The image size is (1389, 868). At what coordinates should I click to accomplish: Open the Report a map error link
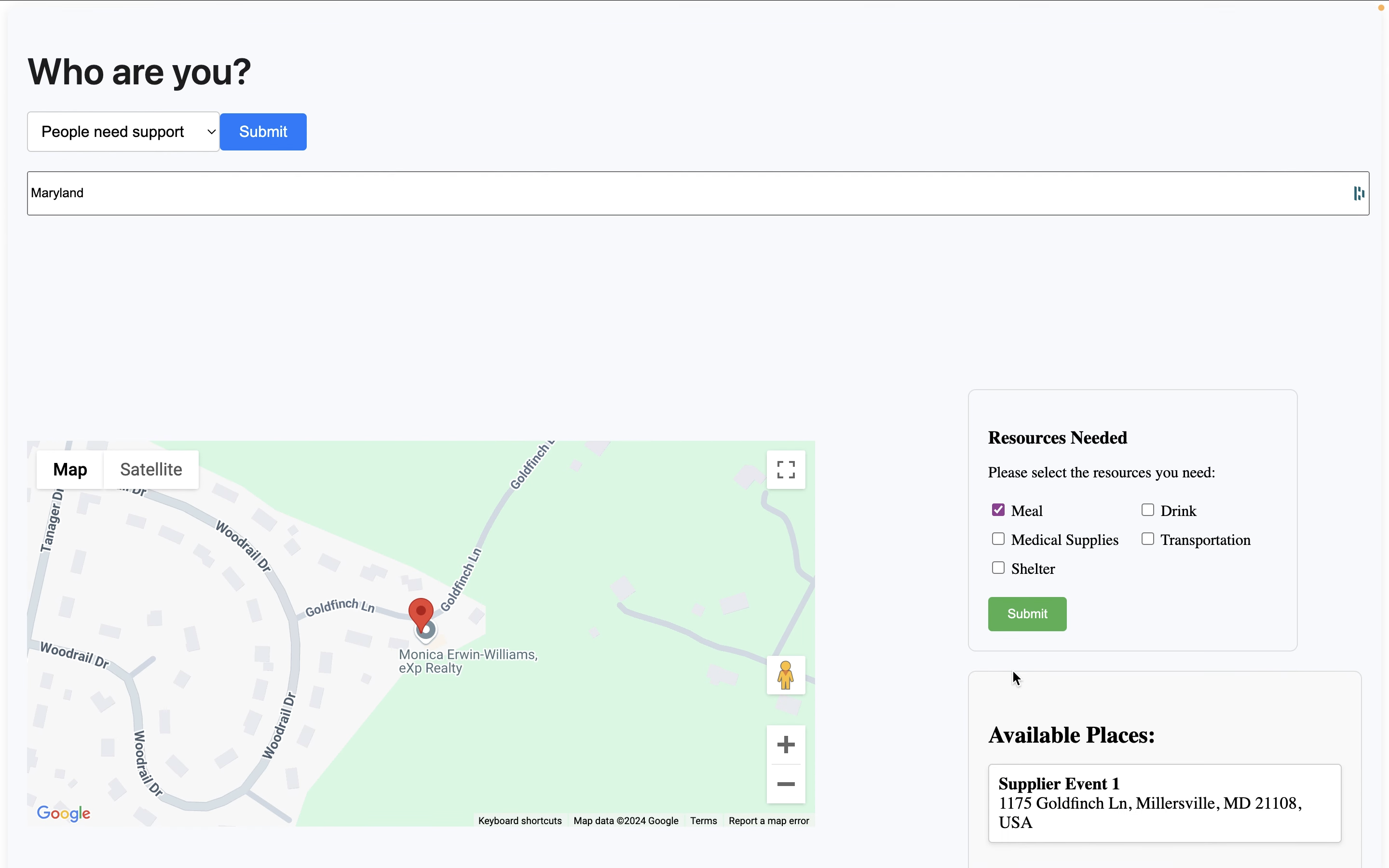[769, 821]
